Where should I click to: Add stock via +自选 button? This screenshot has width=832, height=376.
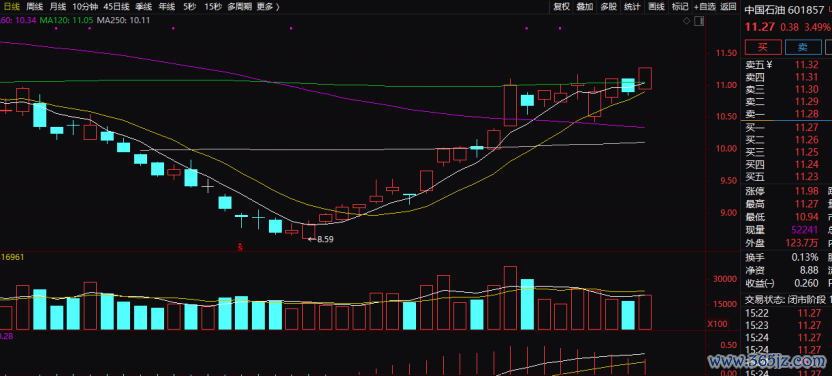point(705,7)
